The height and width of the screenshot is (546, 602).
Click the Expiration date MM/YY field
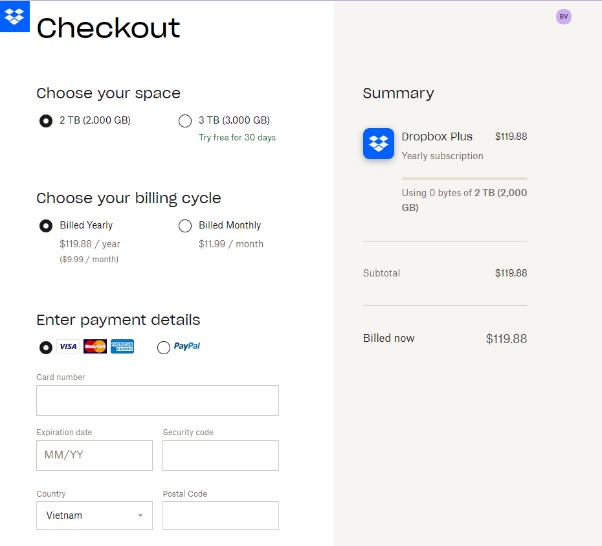pos(94,455)
